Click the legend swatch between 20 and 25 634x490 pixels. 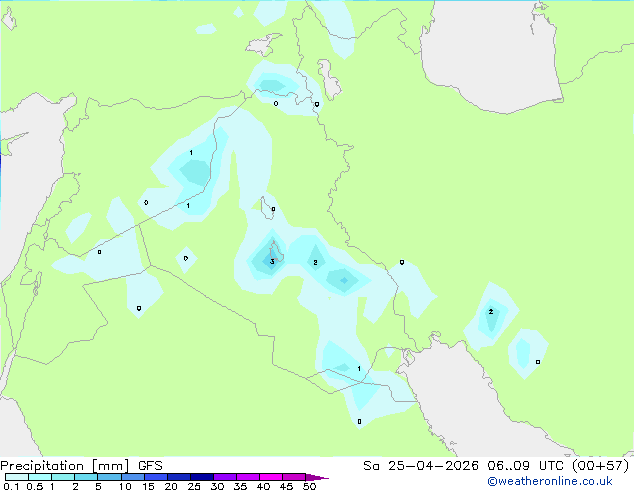(178, 477)
